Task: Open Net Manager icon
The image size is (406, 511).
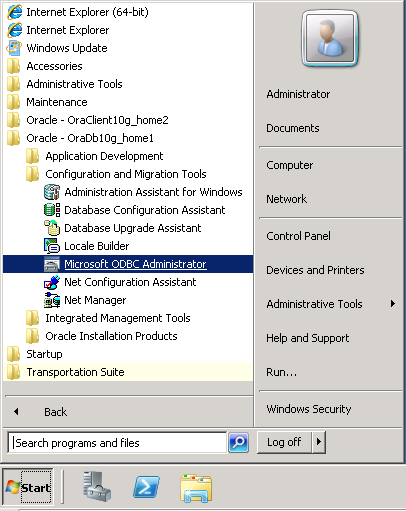Action: 52,300
